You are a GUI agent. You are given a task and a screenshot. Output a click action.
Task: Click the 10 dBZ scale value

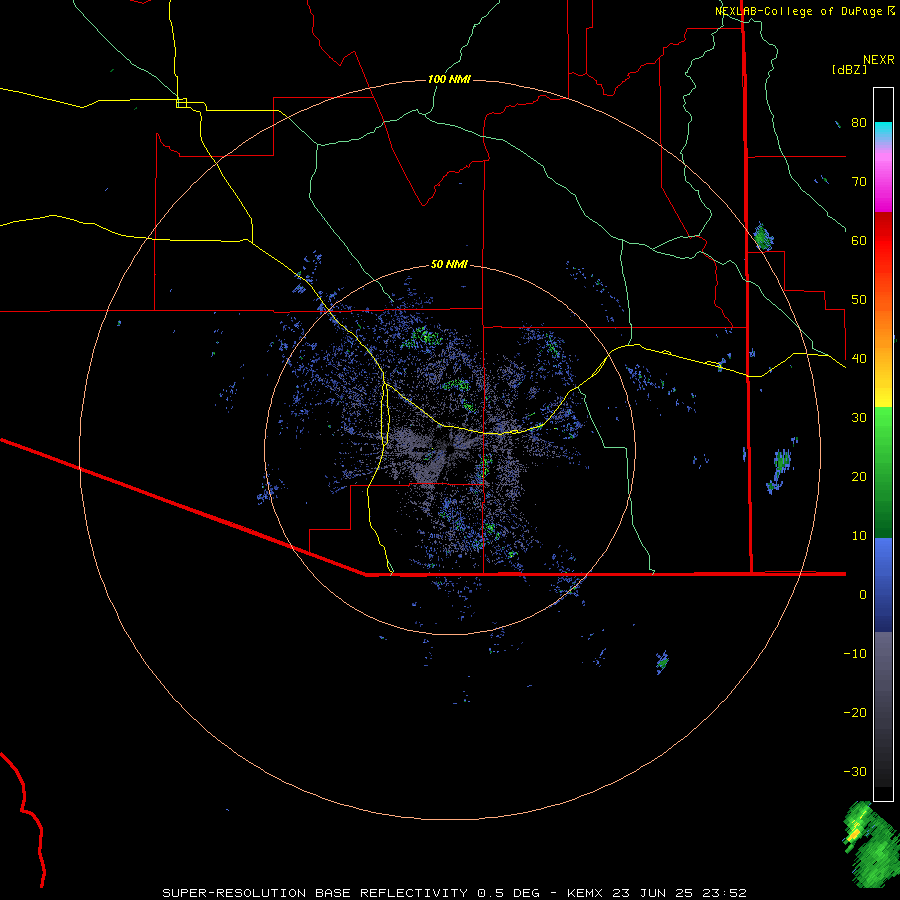coord(859,536)
